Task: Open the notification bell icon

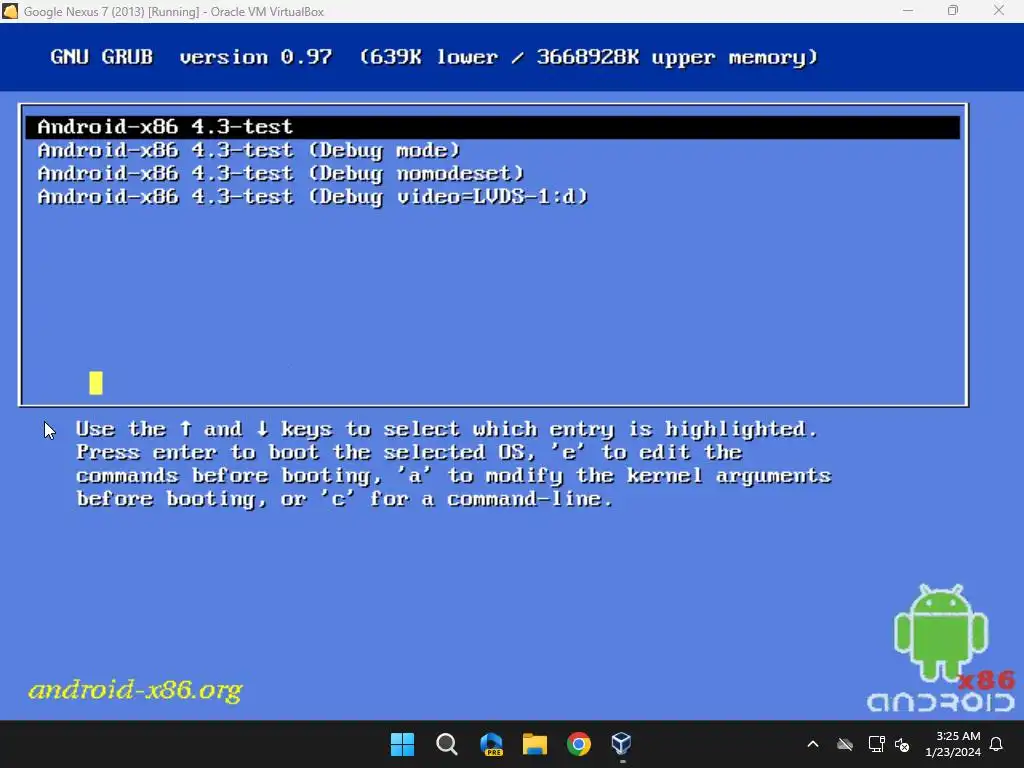Action: (x=997, y=744)
